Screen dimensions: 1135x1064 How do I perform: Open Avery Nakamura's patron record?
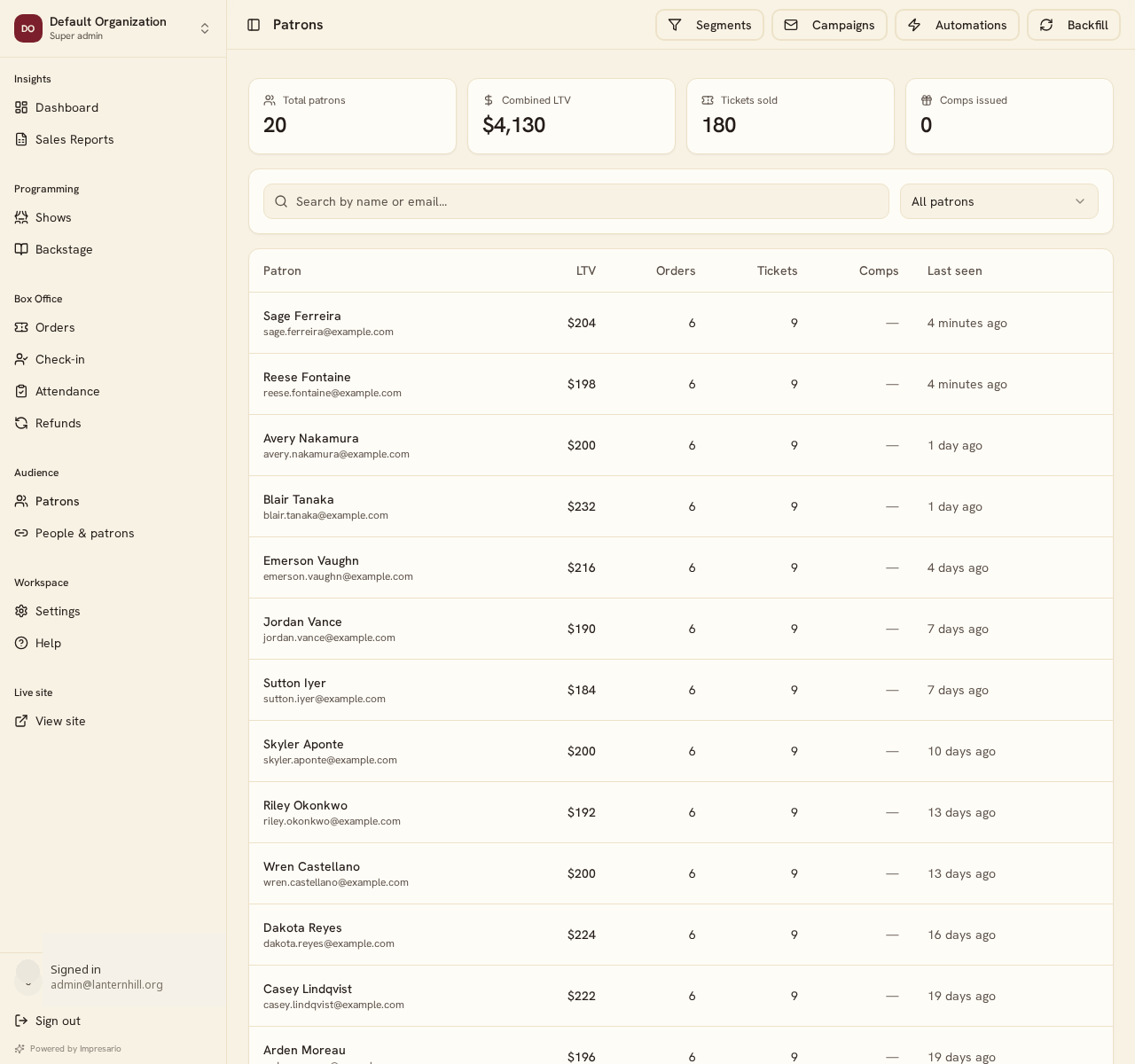(311, 438)
